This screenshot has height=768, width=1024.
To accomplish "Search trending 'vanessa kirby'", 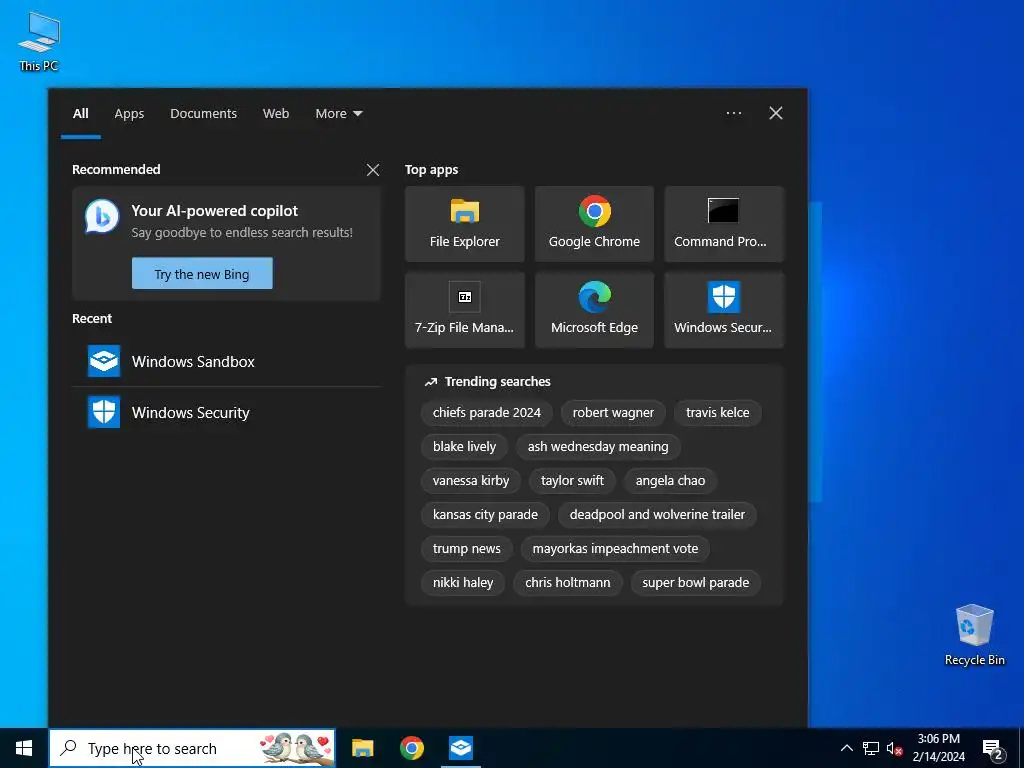I will pos(471,481).
